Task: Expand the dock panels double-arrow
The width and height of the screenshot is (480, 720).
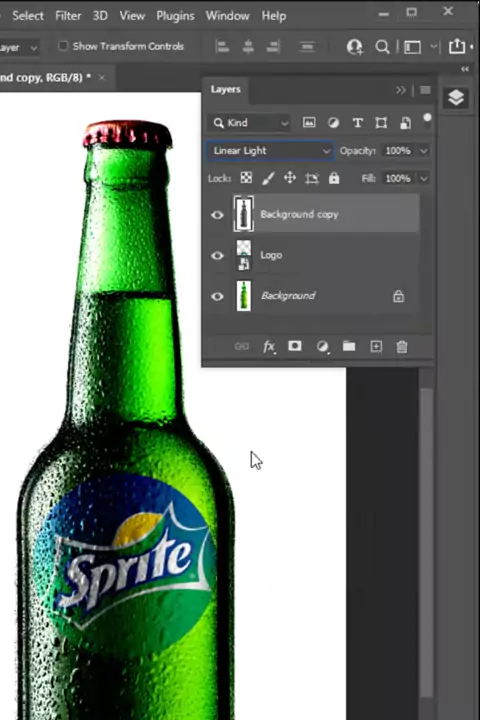Action: (465, 69)
